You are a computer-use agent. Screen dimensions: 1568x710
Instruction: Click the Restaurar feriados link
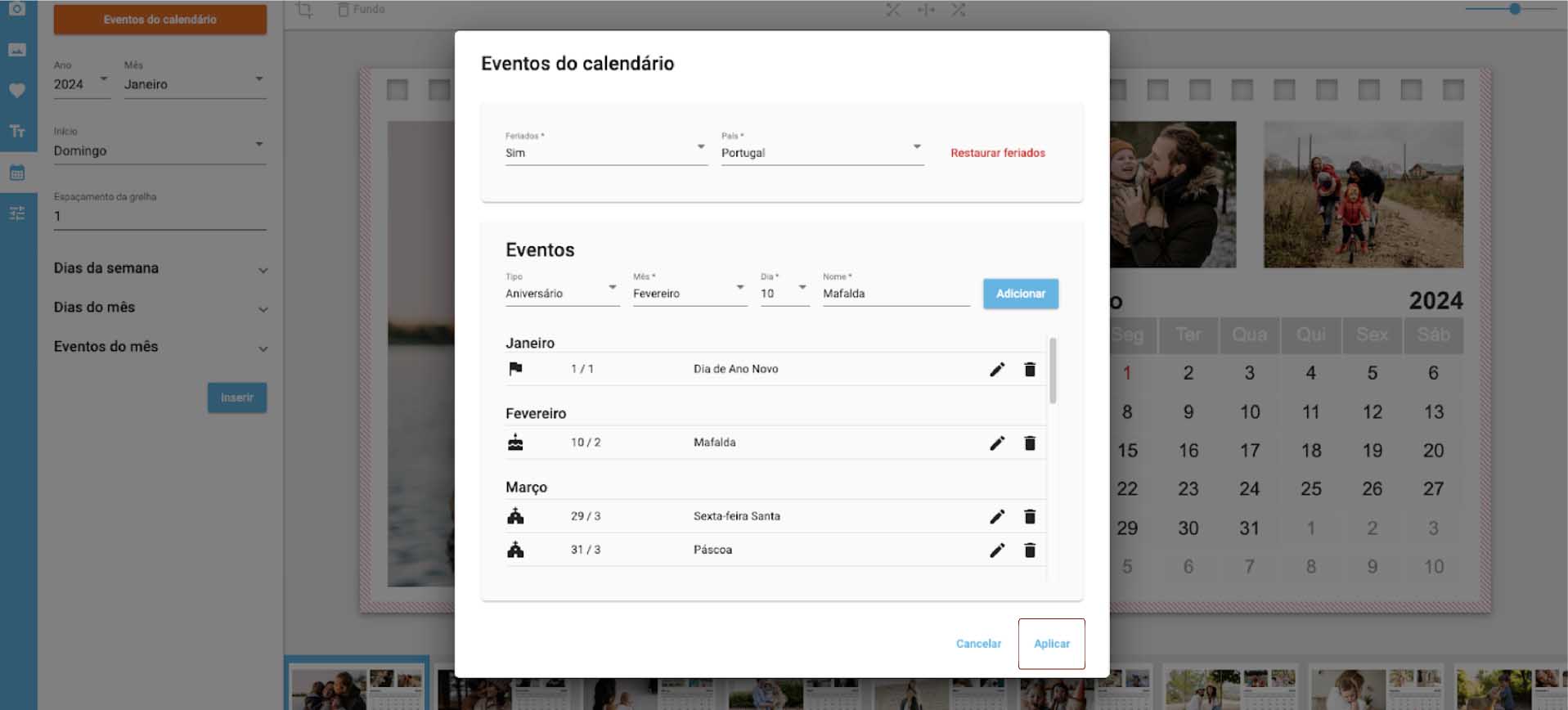[997, 153]
